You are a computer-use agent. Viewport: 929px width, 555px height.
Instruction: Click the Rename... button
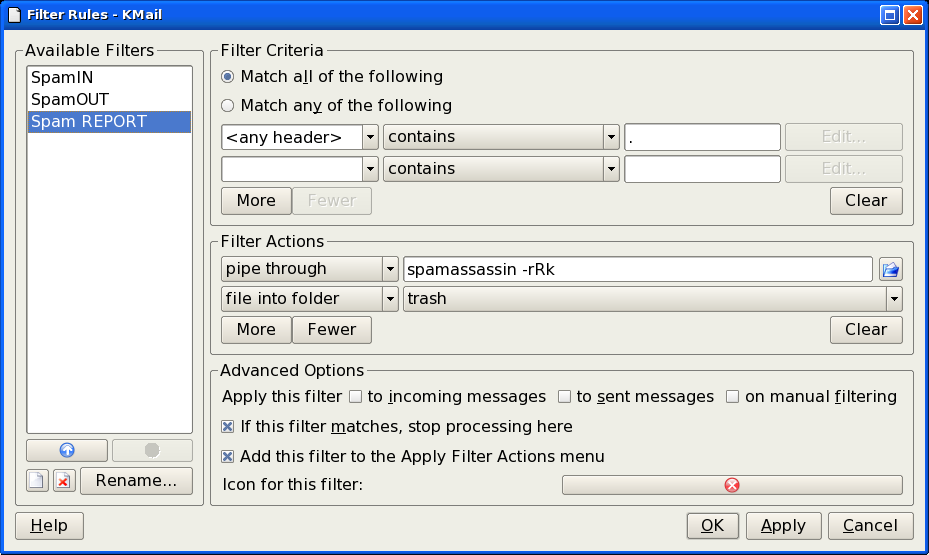click(x=136, y=480)
